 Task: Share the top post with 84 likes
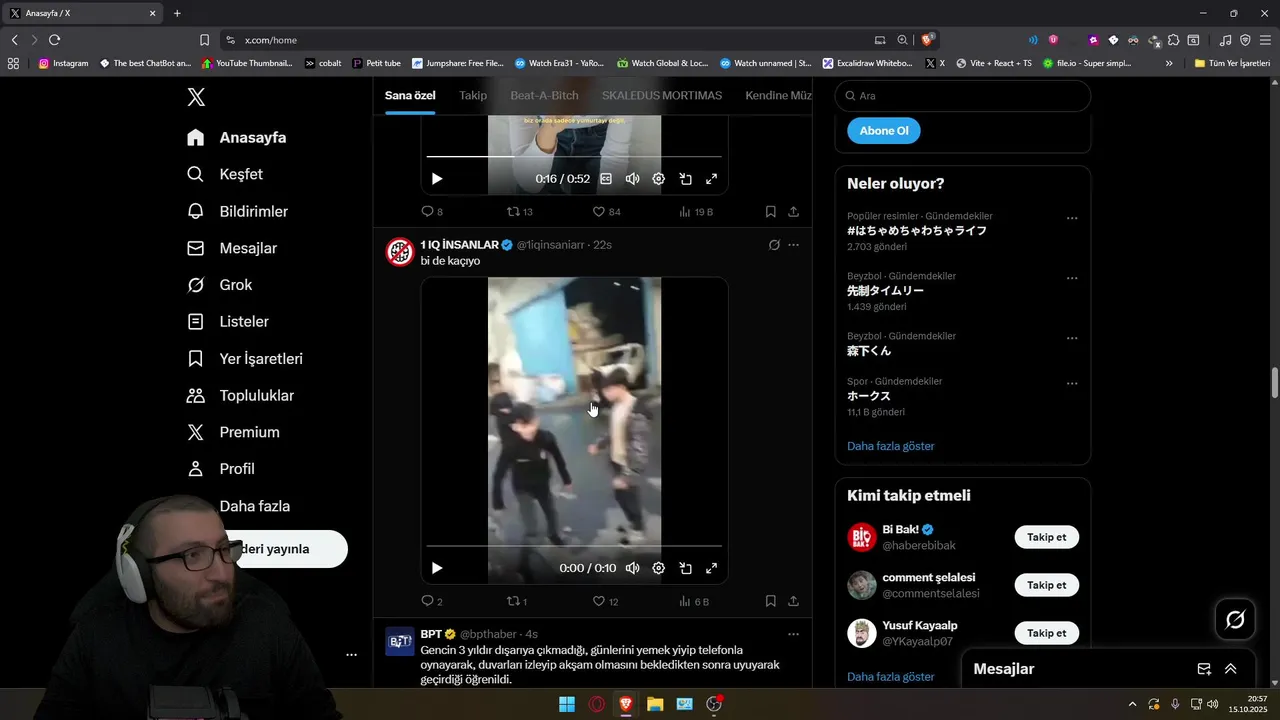pyautogui.click(x=794, y=212)
